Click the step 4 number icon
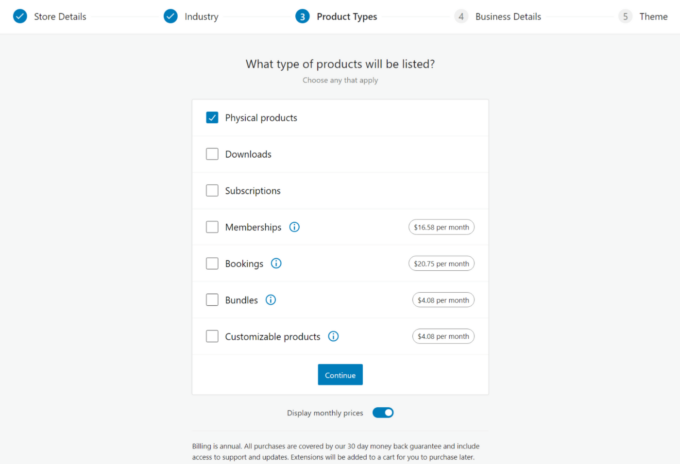This screenshot has height=464, width=680. tap(461, 16)
